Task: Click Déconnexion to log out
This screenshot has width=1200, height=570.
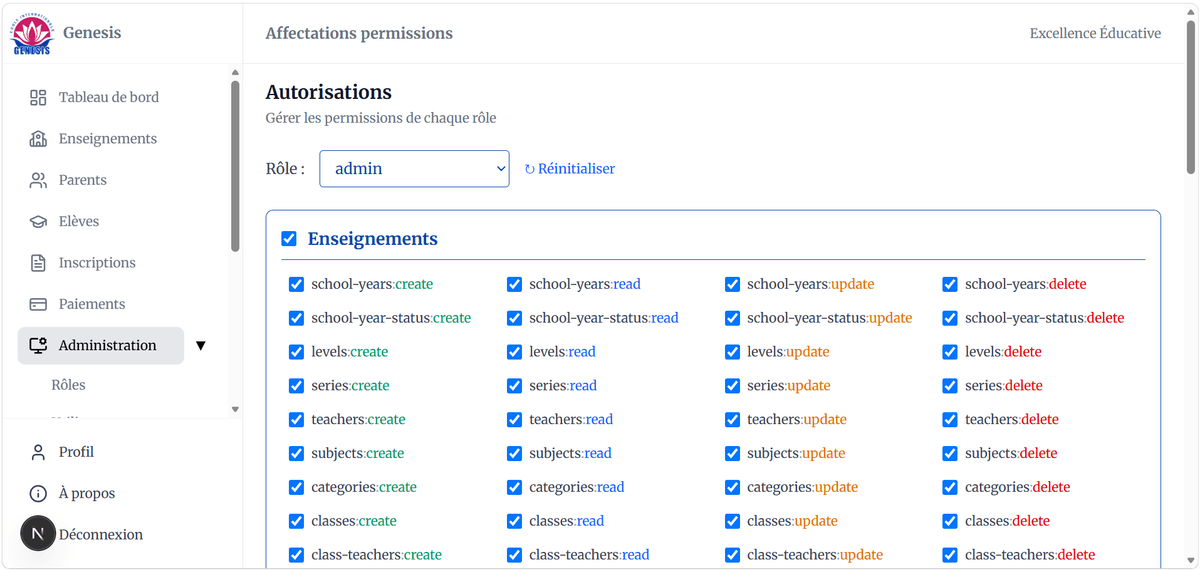Action: 101,535
